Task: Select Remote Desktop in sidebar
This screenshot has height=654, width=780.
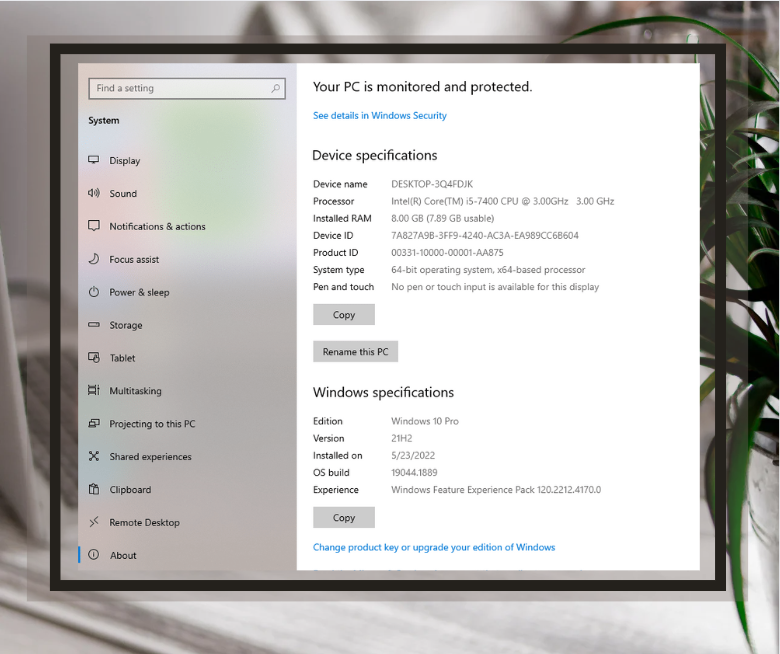Action: pyautogui.click(x=187, y=522)
